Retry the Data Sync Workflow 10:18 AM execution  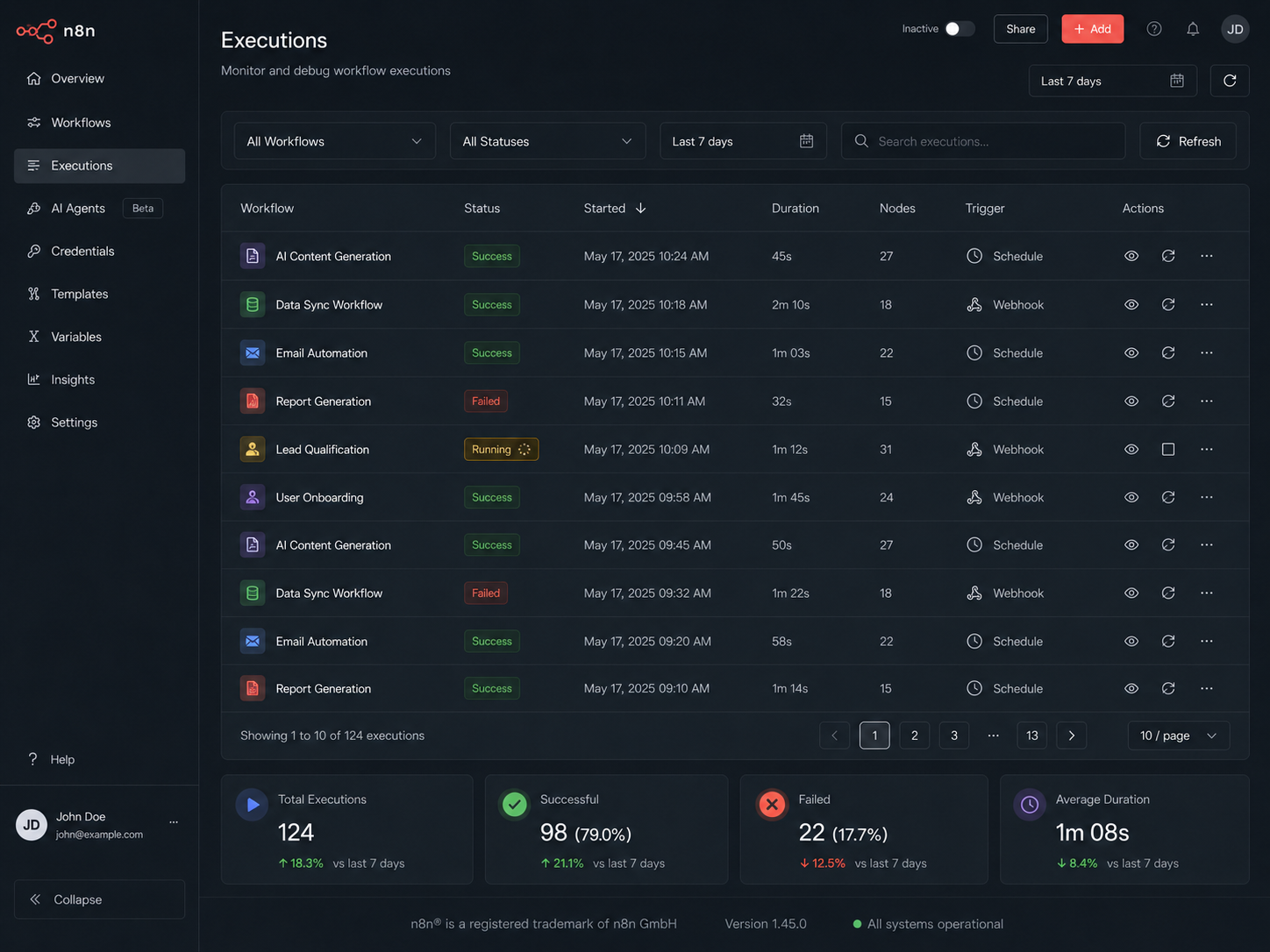click(1168, 304)
